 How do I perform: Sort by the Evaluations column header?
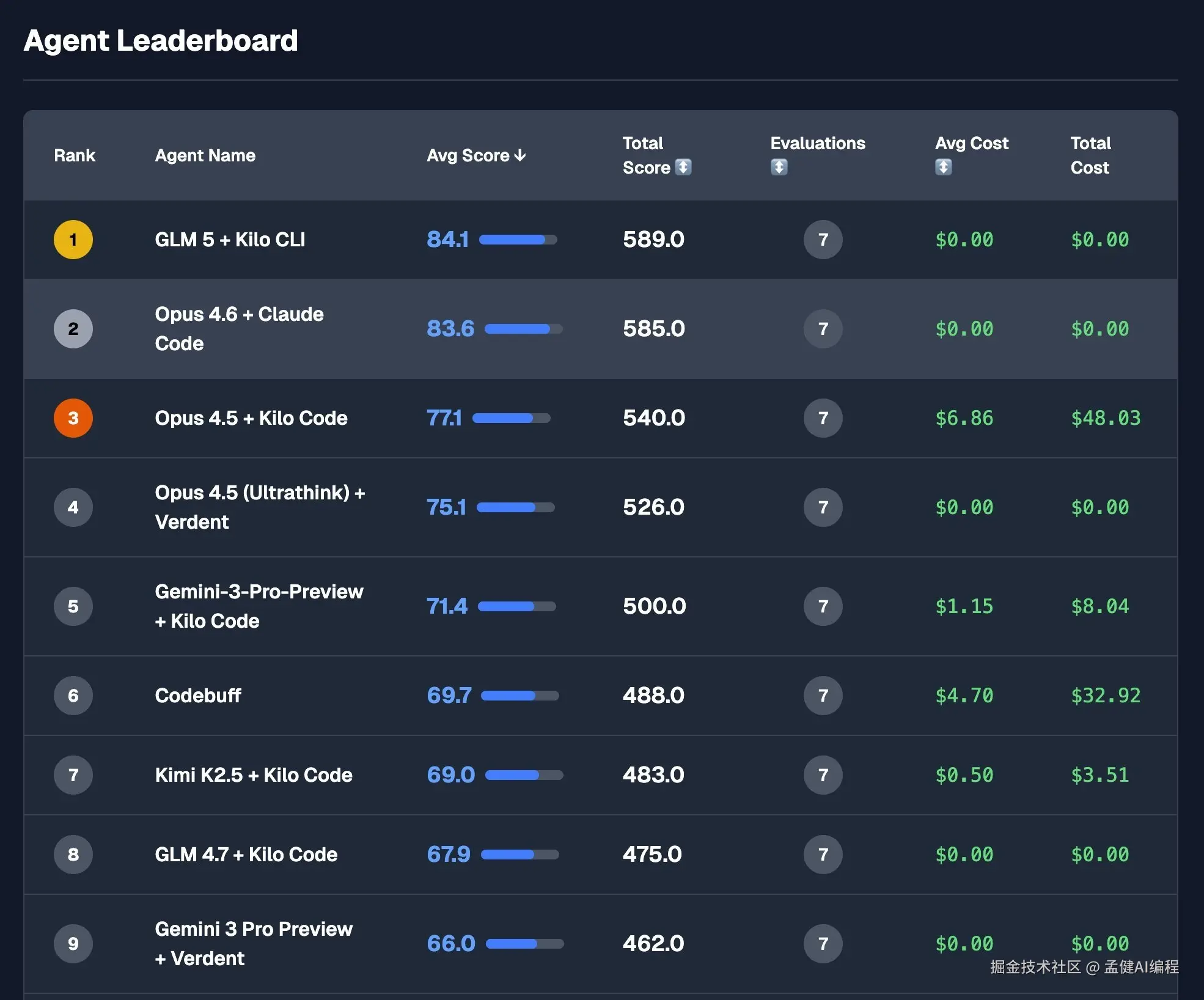[817, 144]
